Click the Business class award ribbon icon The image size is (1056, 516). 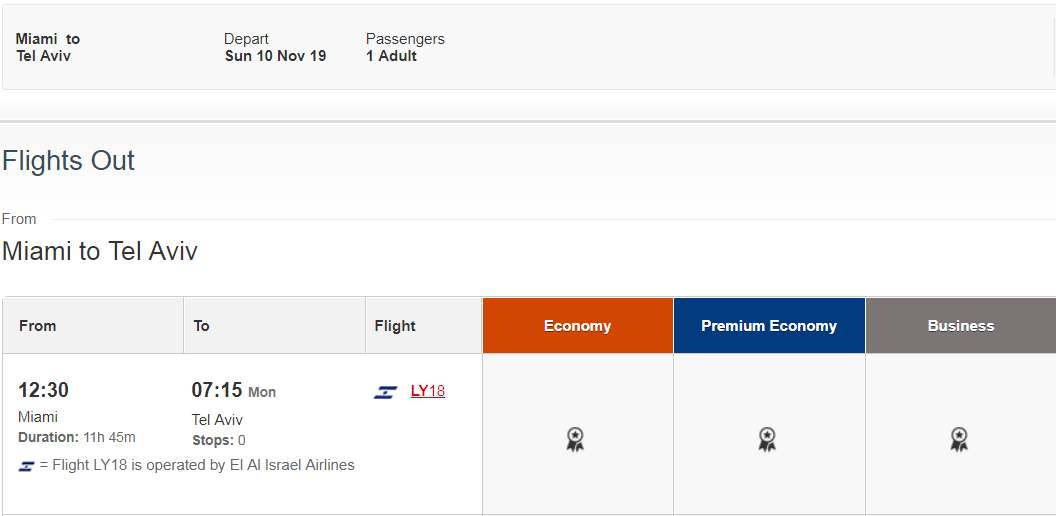click(x=959, y=439)
